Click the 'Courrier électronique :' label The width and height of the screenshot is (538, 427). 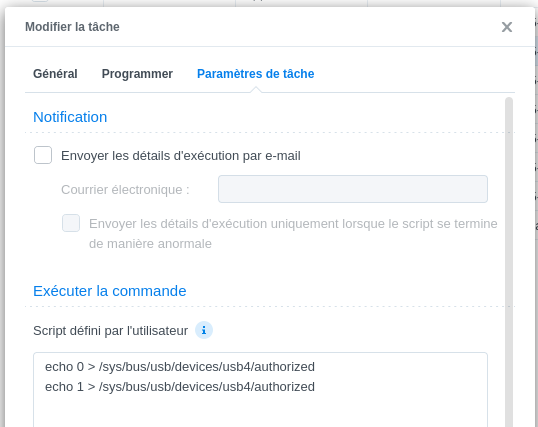[x=125, y=189]
